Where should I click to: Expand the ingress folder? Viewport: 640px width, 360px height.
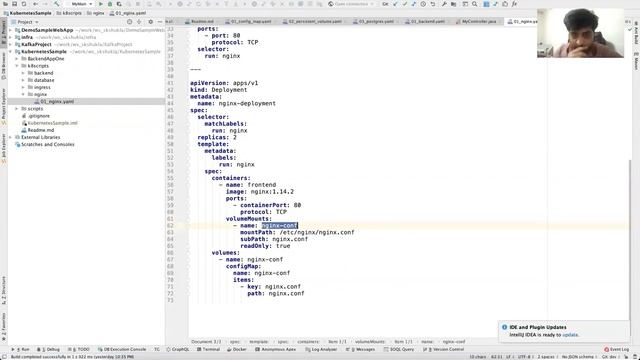[x=23, y=87]
